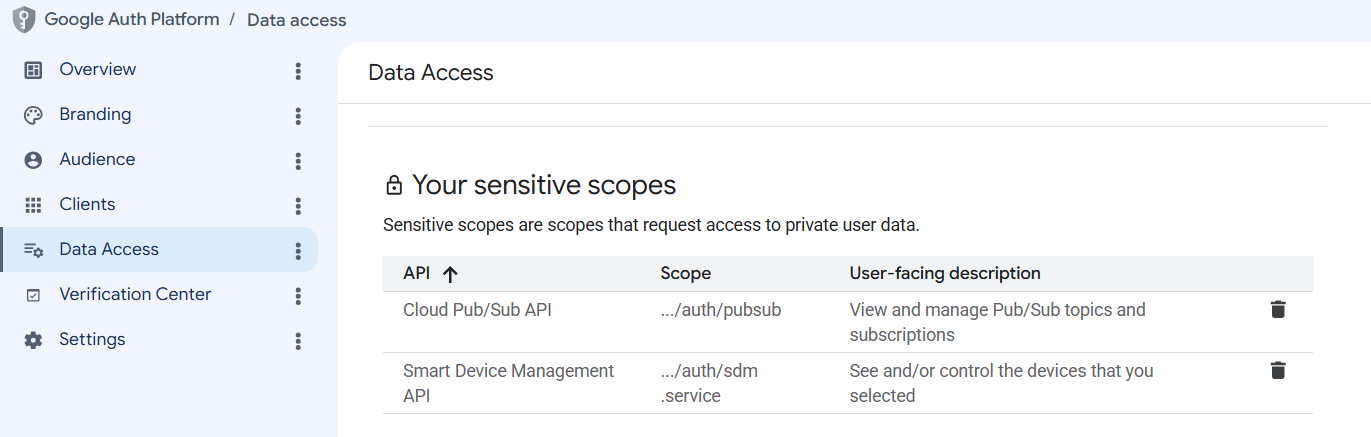Click the .../auth/pubsub scope value

tap(721, 310)
